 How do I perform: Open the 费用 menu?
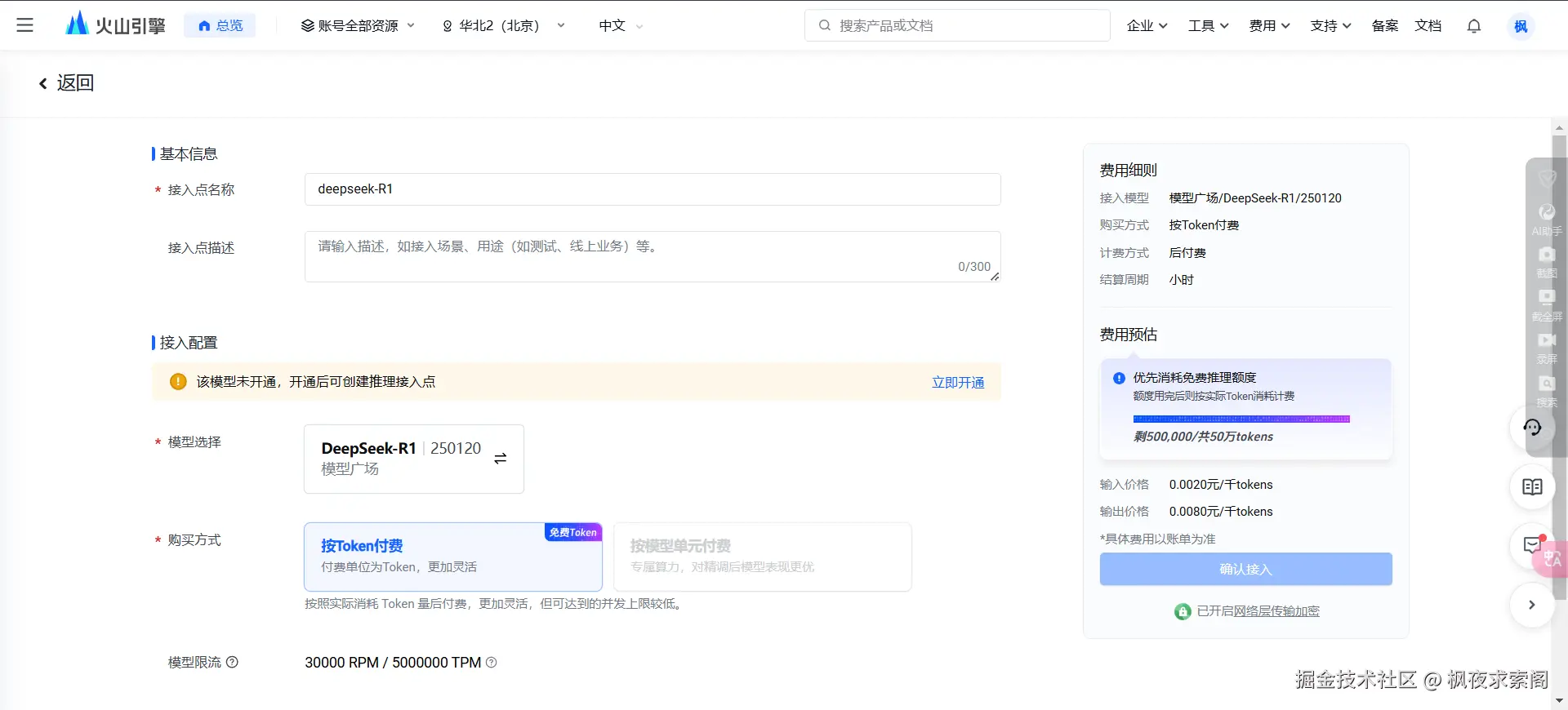1269,25
